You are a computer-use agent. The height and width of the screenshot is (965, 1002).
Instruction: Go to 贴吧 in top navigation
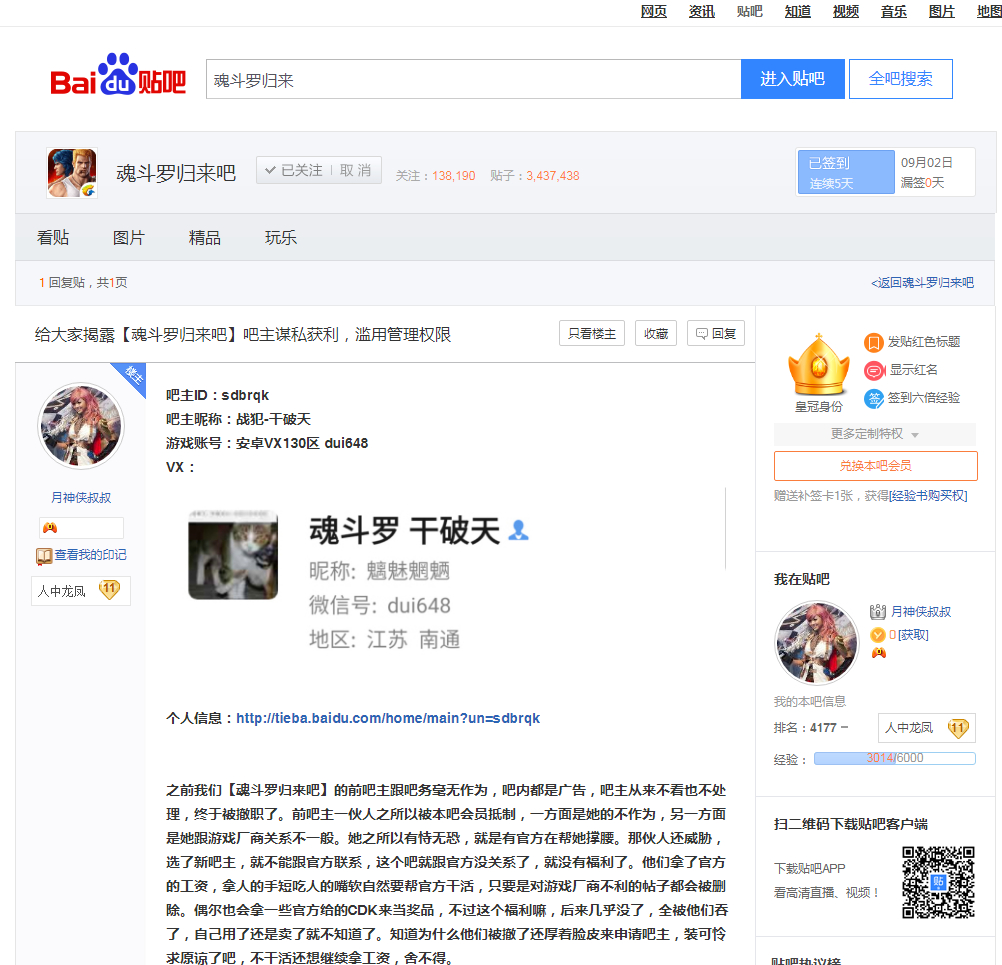[750, 12]
